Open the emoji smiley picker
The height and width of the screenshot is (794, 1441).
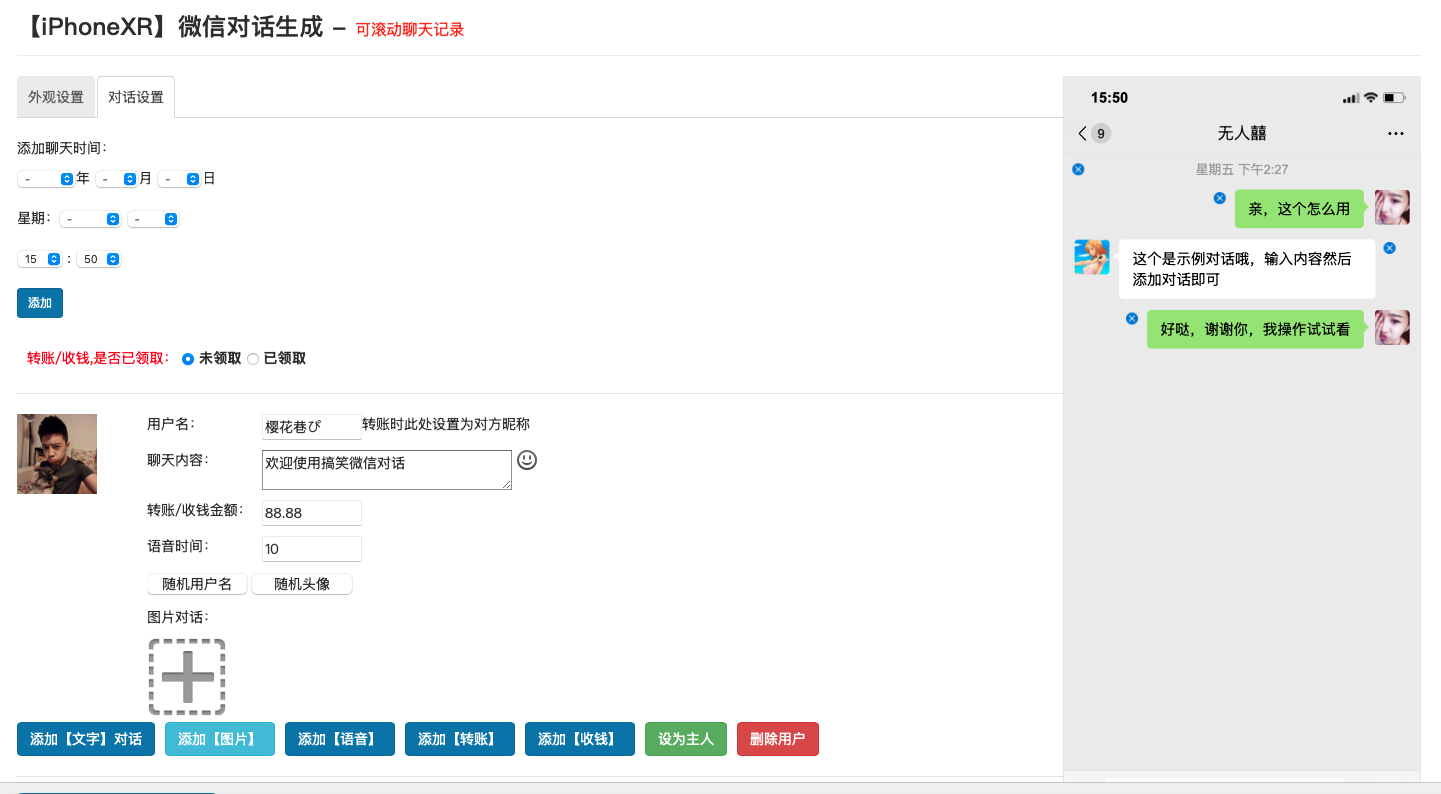tap(527, 460)
